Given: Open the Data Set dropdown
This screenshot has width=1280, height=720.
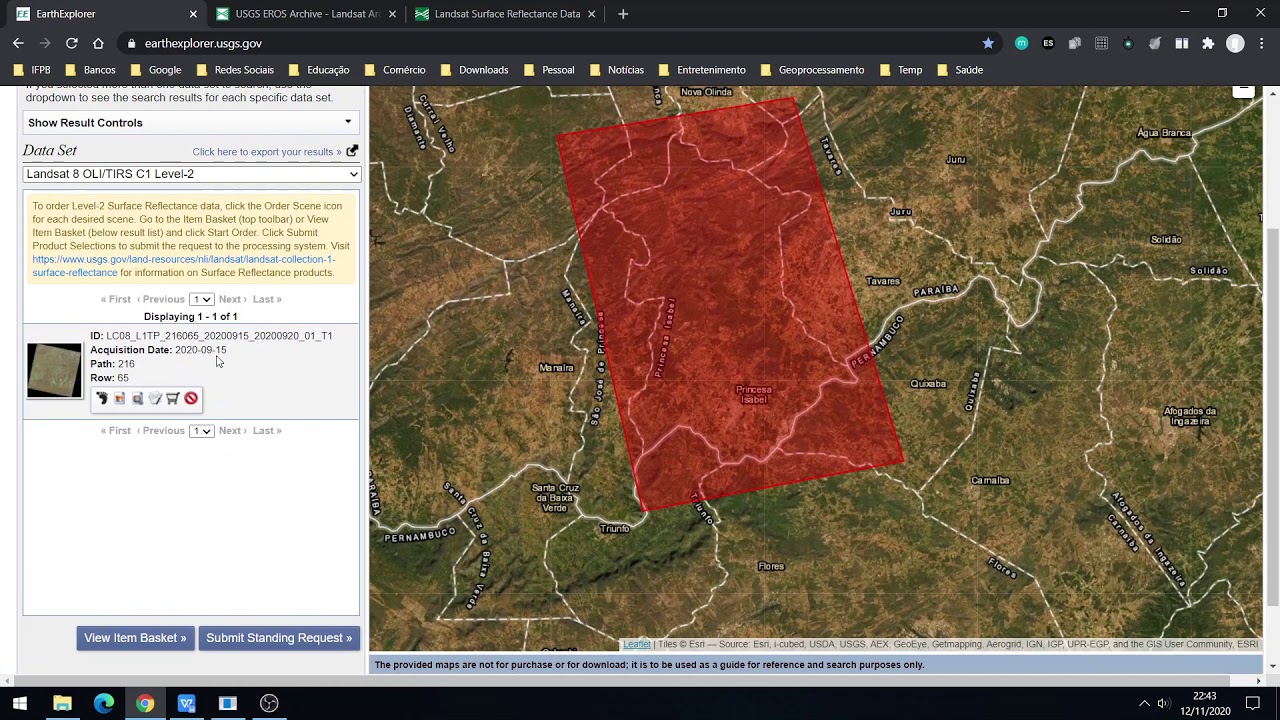Looking at the screenshot, I should (x=191, y=174).
